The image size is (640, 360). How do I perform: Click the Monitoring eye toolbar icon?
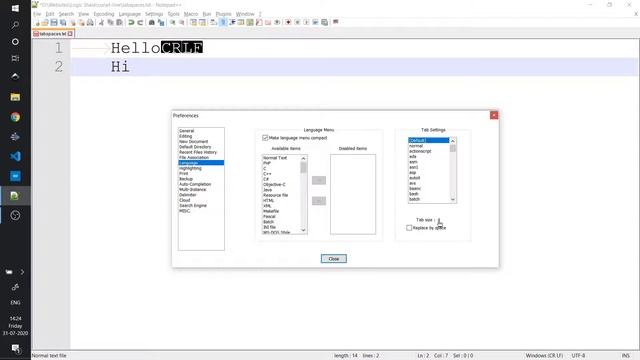[277, 22]
